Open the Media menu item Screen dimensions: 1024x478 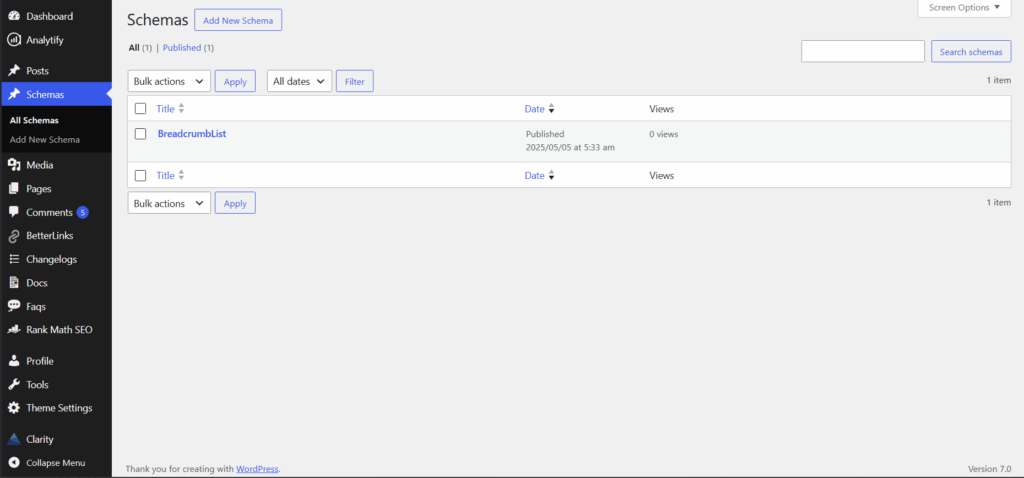point(40,165)
